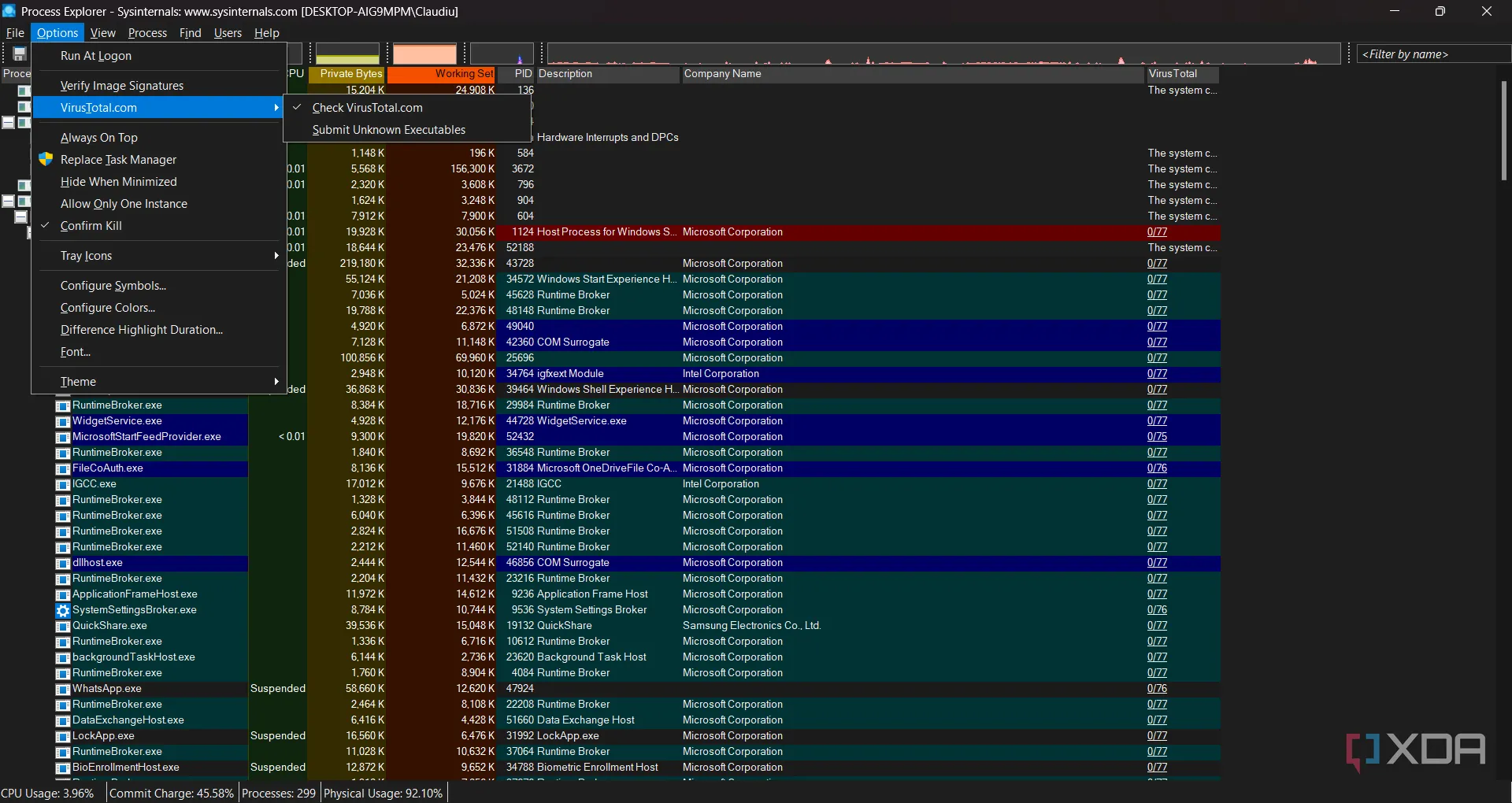Enable Allow Only One Instance
This screenshot has height=803, width=1512.
(158, 204)
